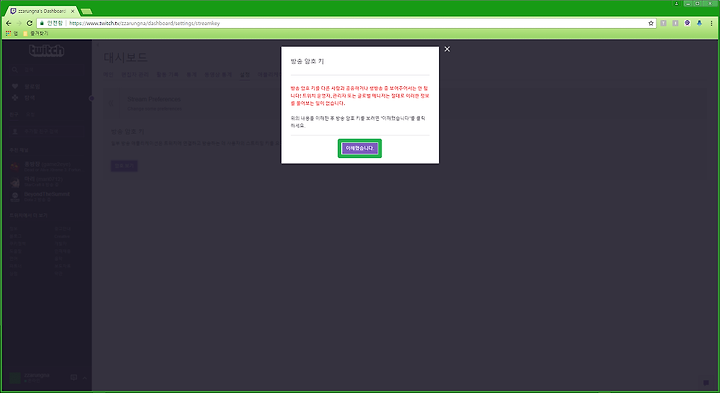Screen dimensions: 720x393
Task: Open the Chrome three-dot menu
Action: 711,23
